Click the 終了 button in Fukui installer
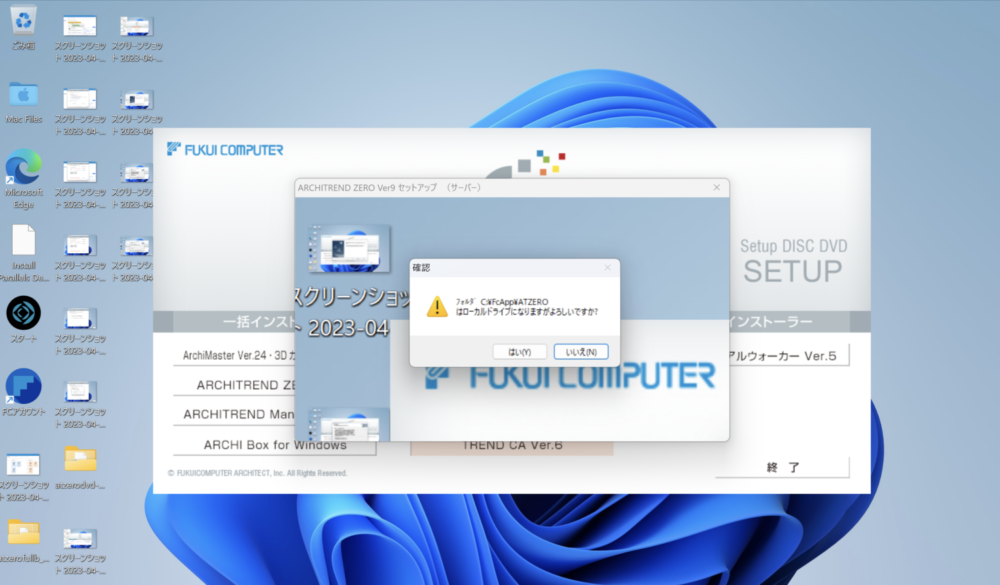Screen dimensions: 1000x585 click(783, 467)
